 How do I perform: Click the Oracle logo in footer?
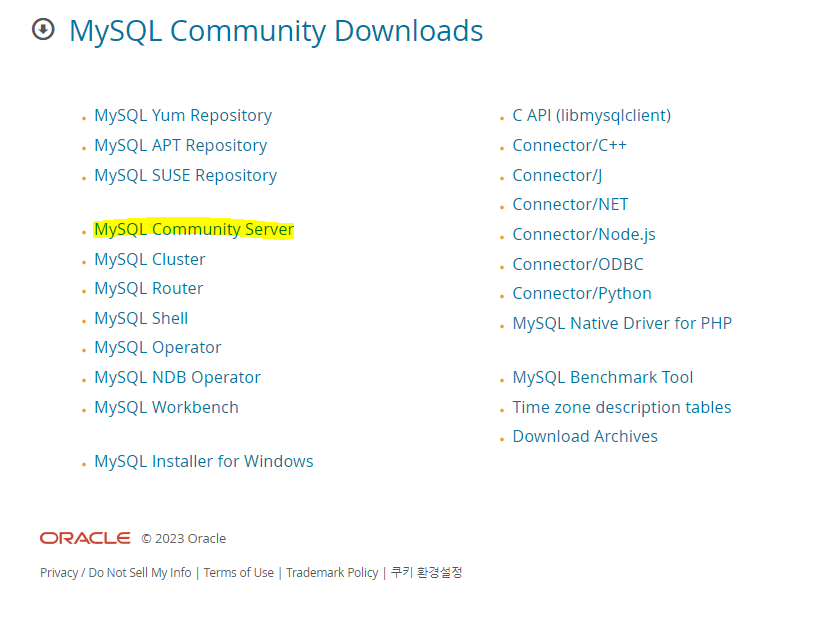[85, 538]
